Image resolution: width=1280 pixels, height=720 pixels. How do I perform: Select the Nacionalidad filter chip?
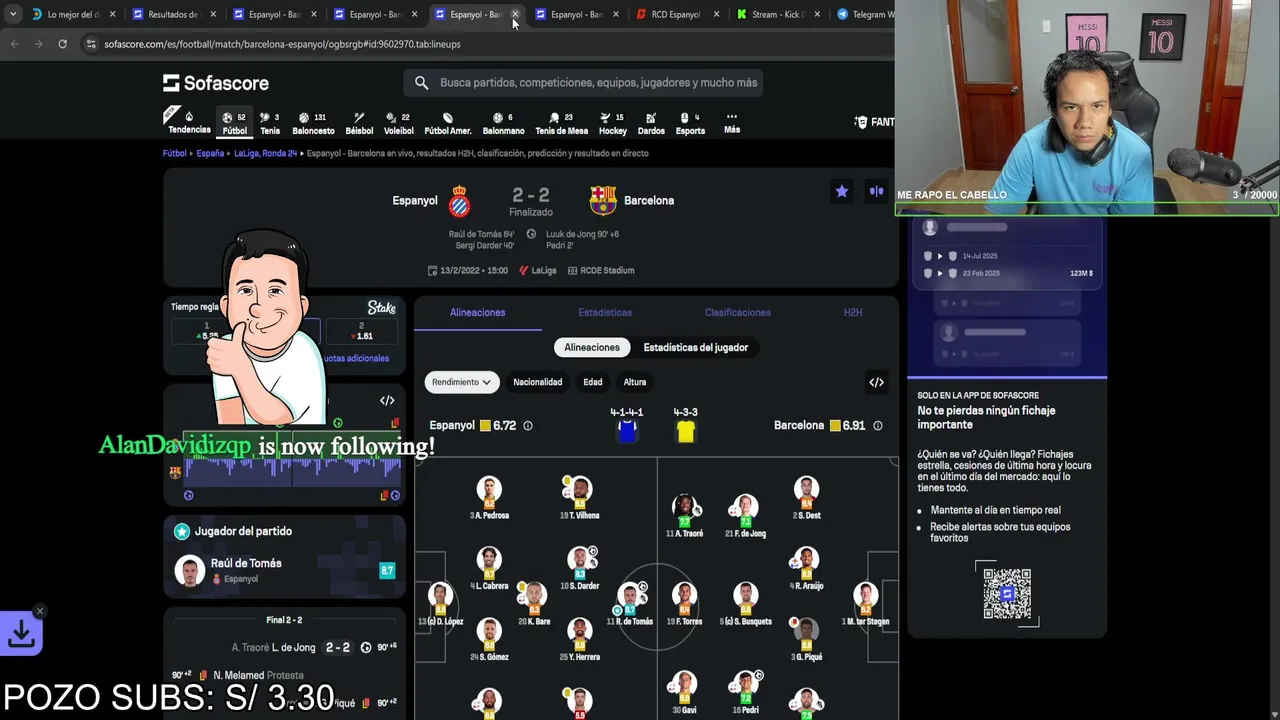pos(537,382)
